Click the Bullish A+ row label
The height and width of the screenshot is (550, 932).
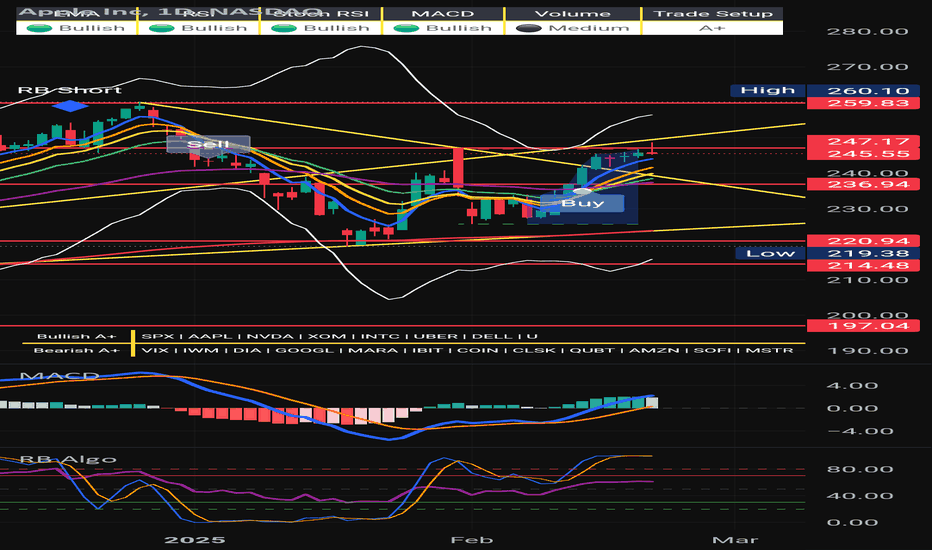tap(77, 336)
